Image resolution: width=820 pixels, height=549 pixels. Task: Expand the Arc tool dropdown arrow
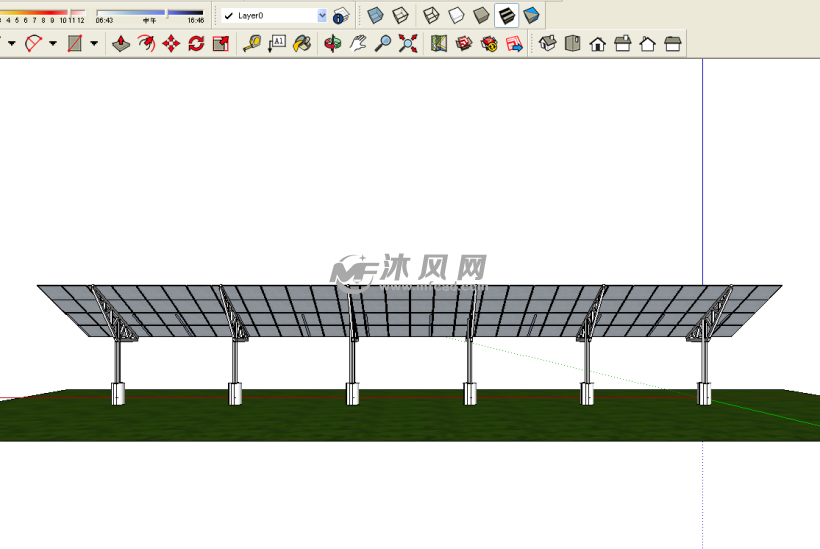(53, 43)
